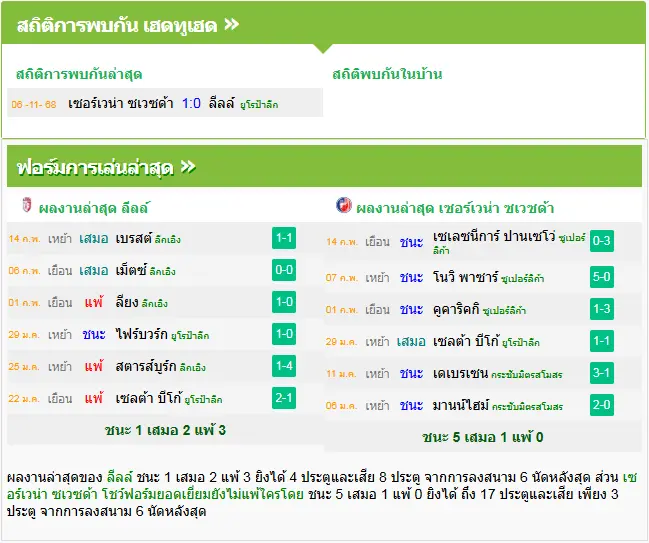Click the ลีกเอิง label next to เบรสต์

coord(168,240)
